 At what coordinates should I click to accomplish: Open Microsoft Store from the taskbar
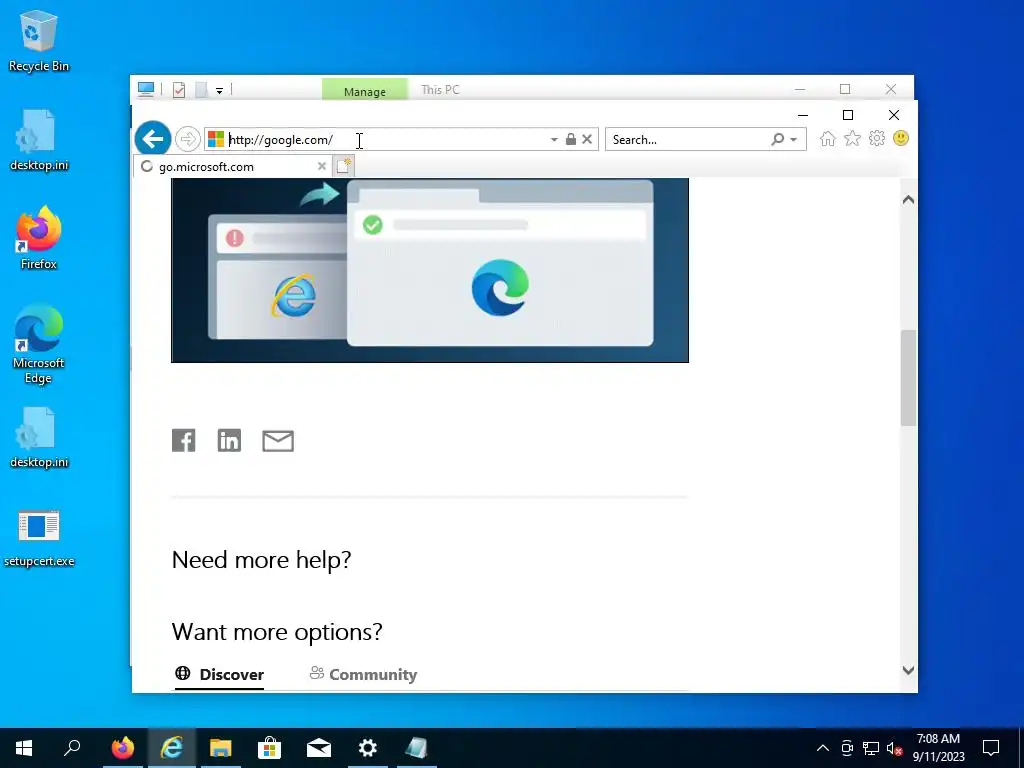click(x=270, y=748)
